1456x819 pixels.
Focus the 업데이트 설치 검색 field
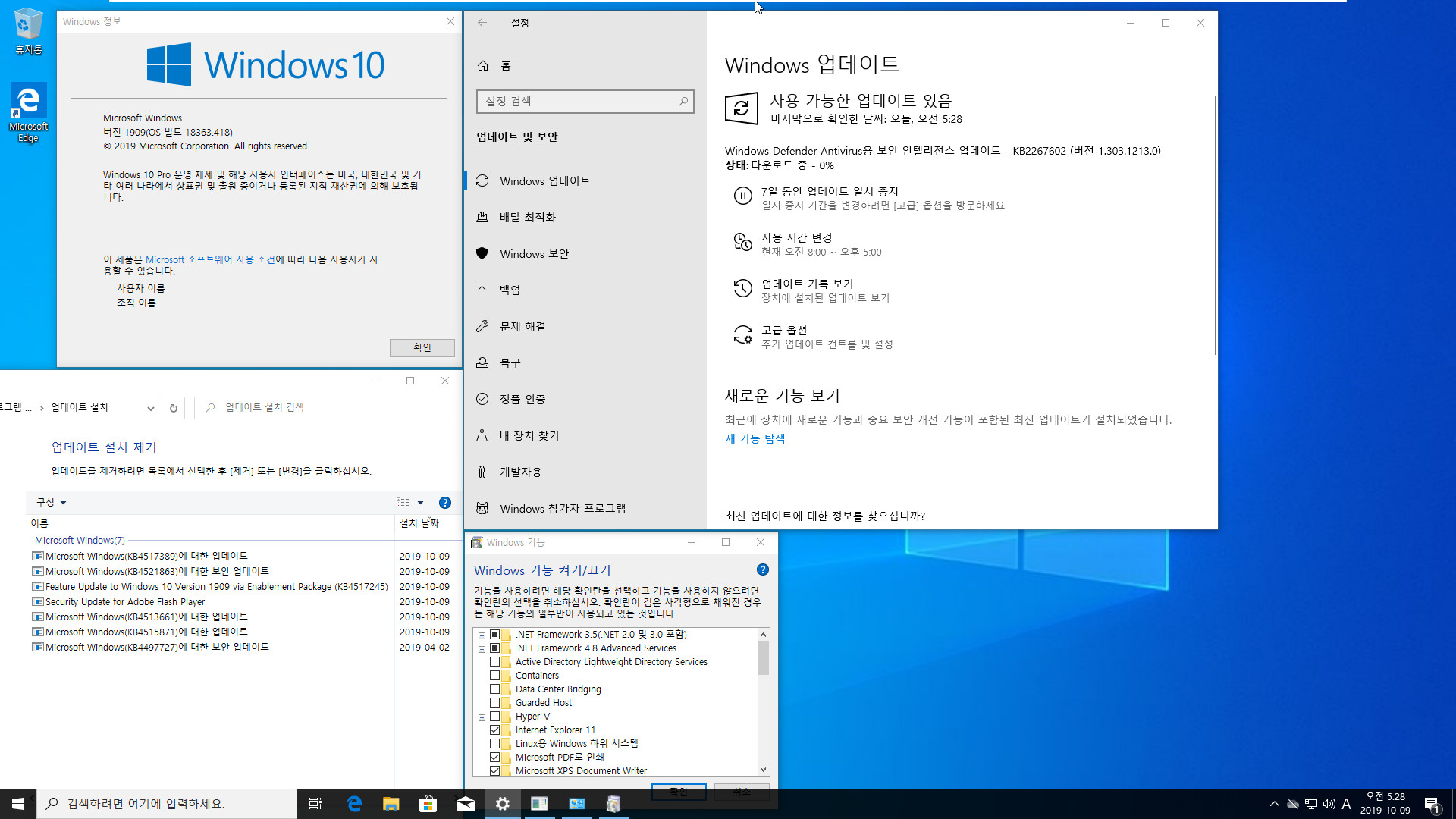(324, 408)
